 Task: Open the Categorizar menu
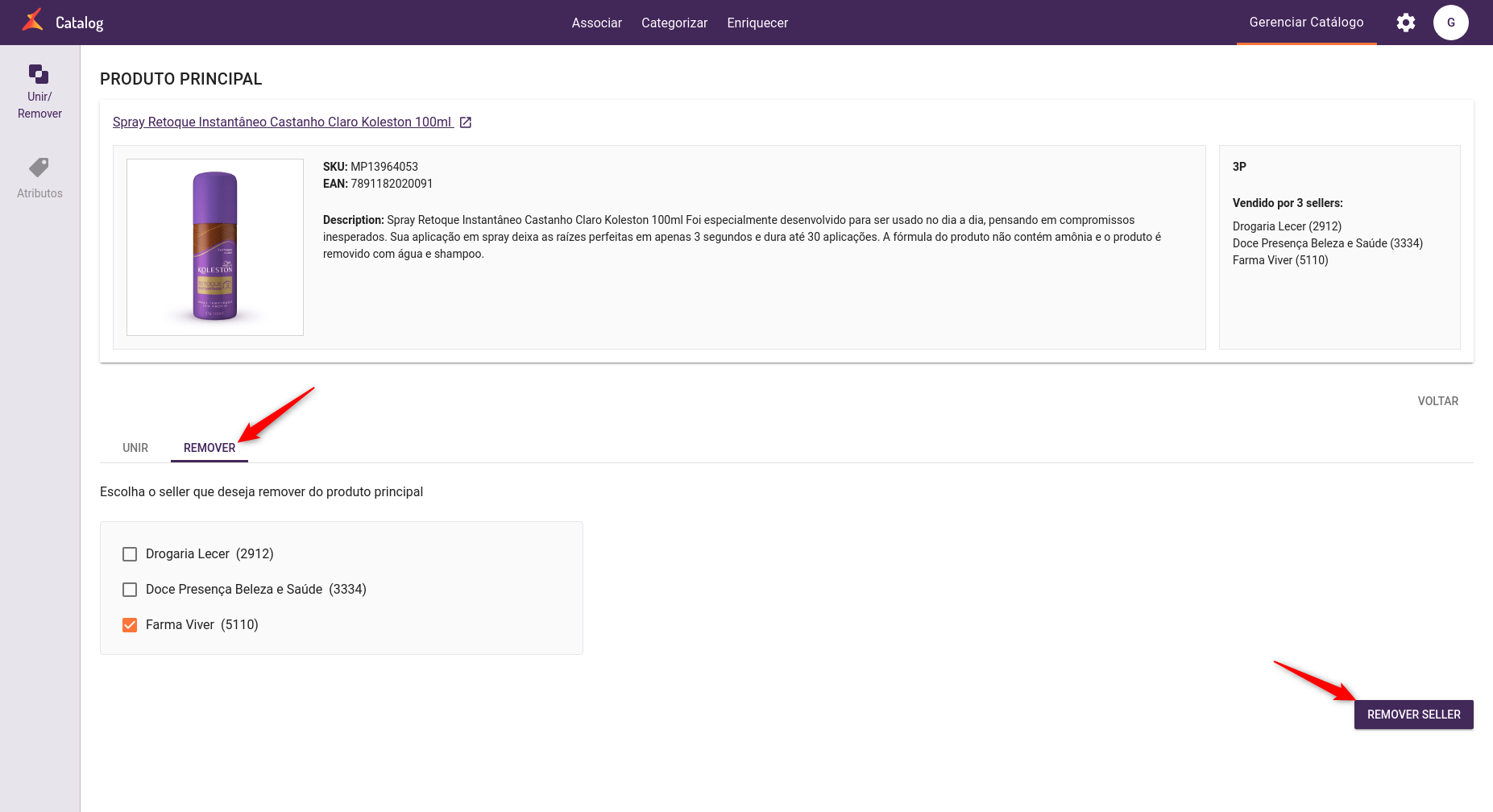coord(674,23)
